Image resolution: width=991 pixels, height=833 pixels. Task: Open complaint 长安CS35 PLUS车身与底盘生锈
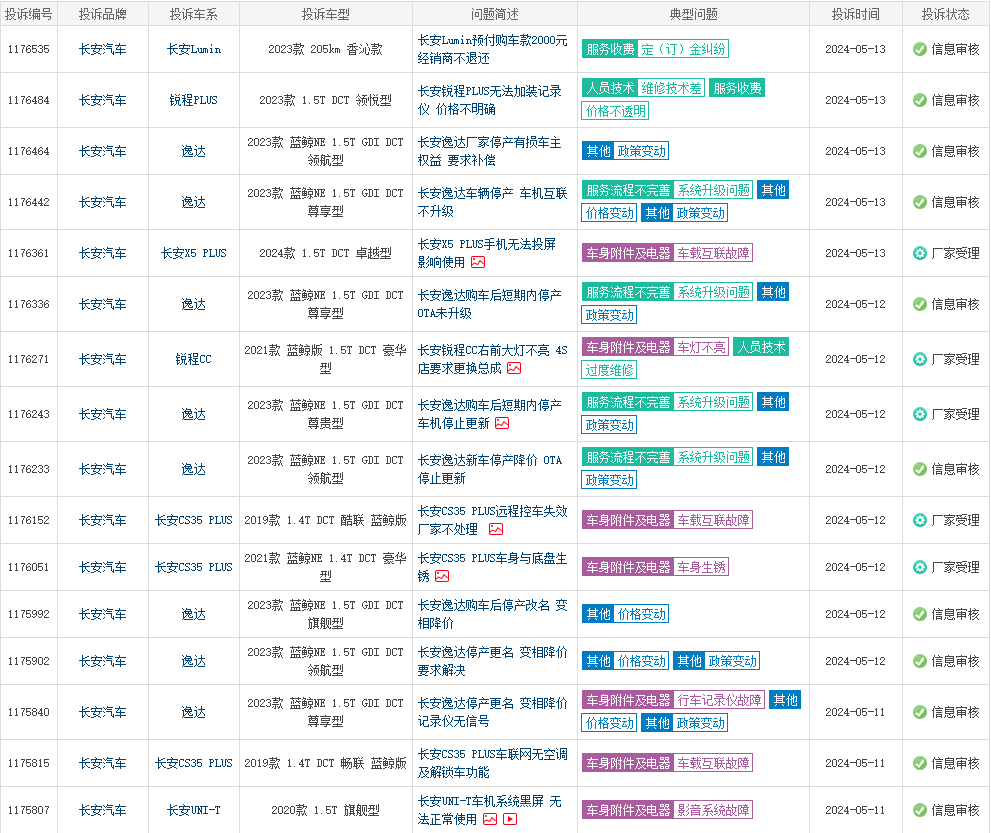(x=492, y=568)
